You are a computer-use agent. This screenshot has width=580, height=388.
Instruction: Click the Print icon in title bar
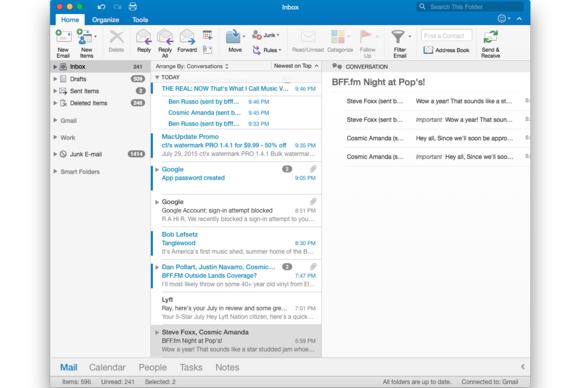point(133,7)
